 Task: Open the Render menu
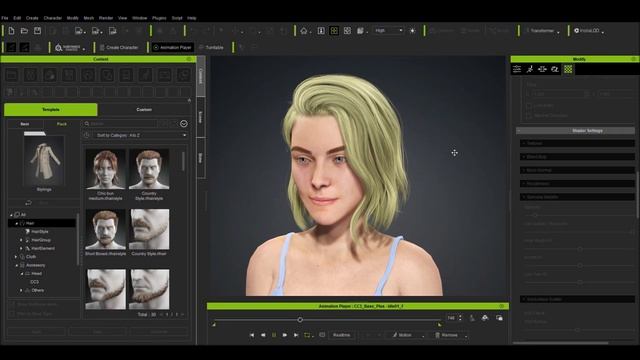click(x=106, y=18)
